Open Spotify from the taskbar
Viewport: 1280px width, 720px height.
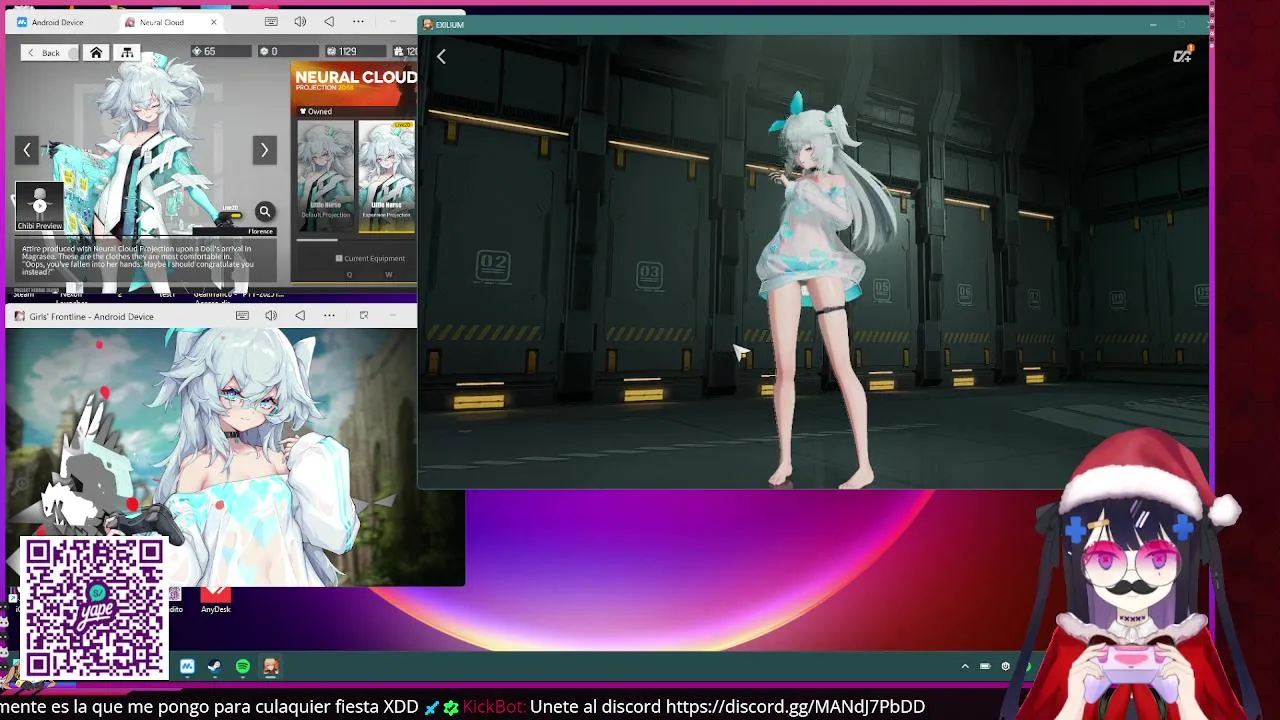click(x=243, y=666)
